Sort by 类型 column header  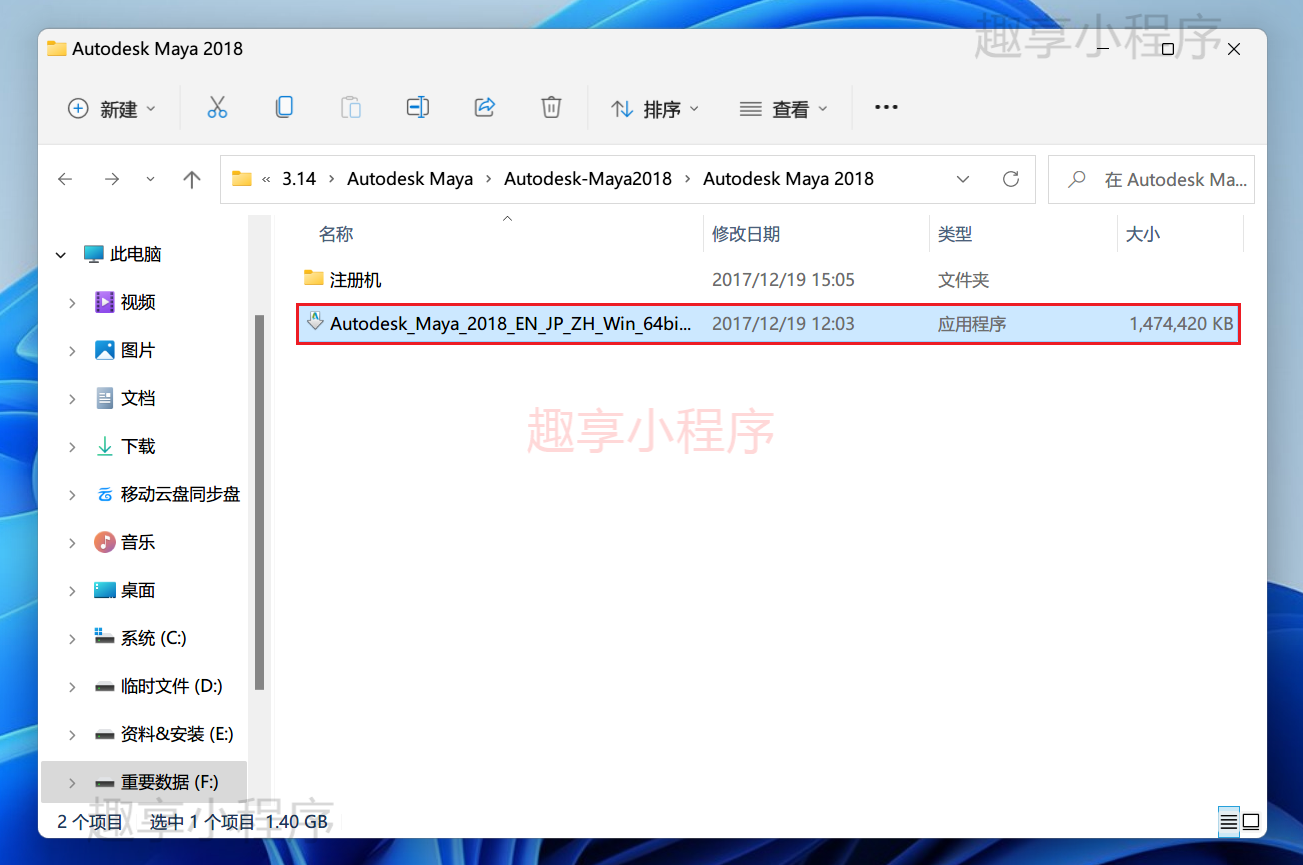(955, 234)
